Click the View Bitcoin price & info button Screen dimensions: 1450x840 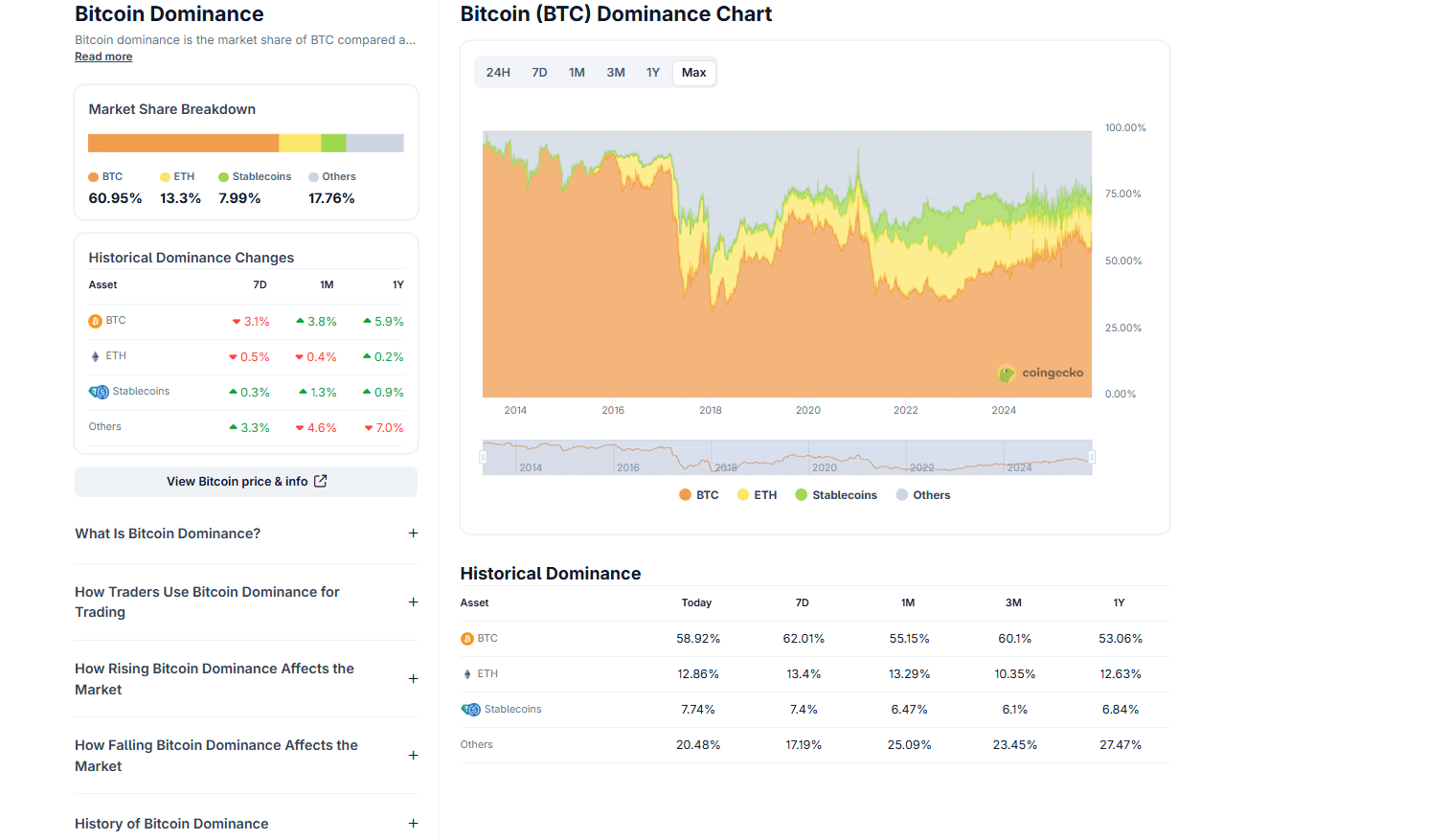click(245, 481)
